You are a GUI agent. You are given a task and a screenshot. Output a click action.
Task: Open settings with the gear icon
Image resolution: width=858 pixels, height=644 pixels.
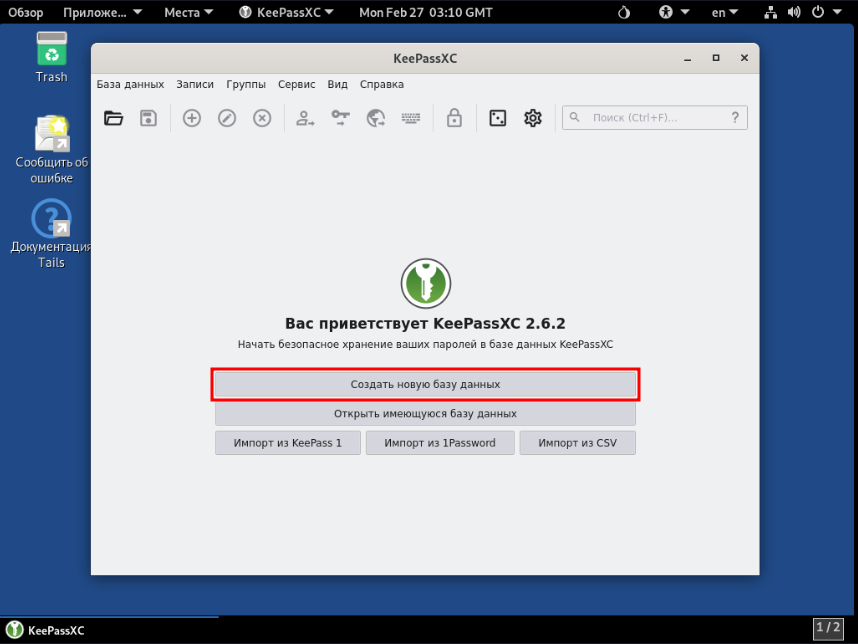[533, 118]
